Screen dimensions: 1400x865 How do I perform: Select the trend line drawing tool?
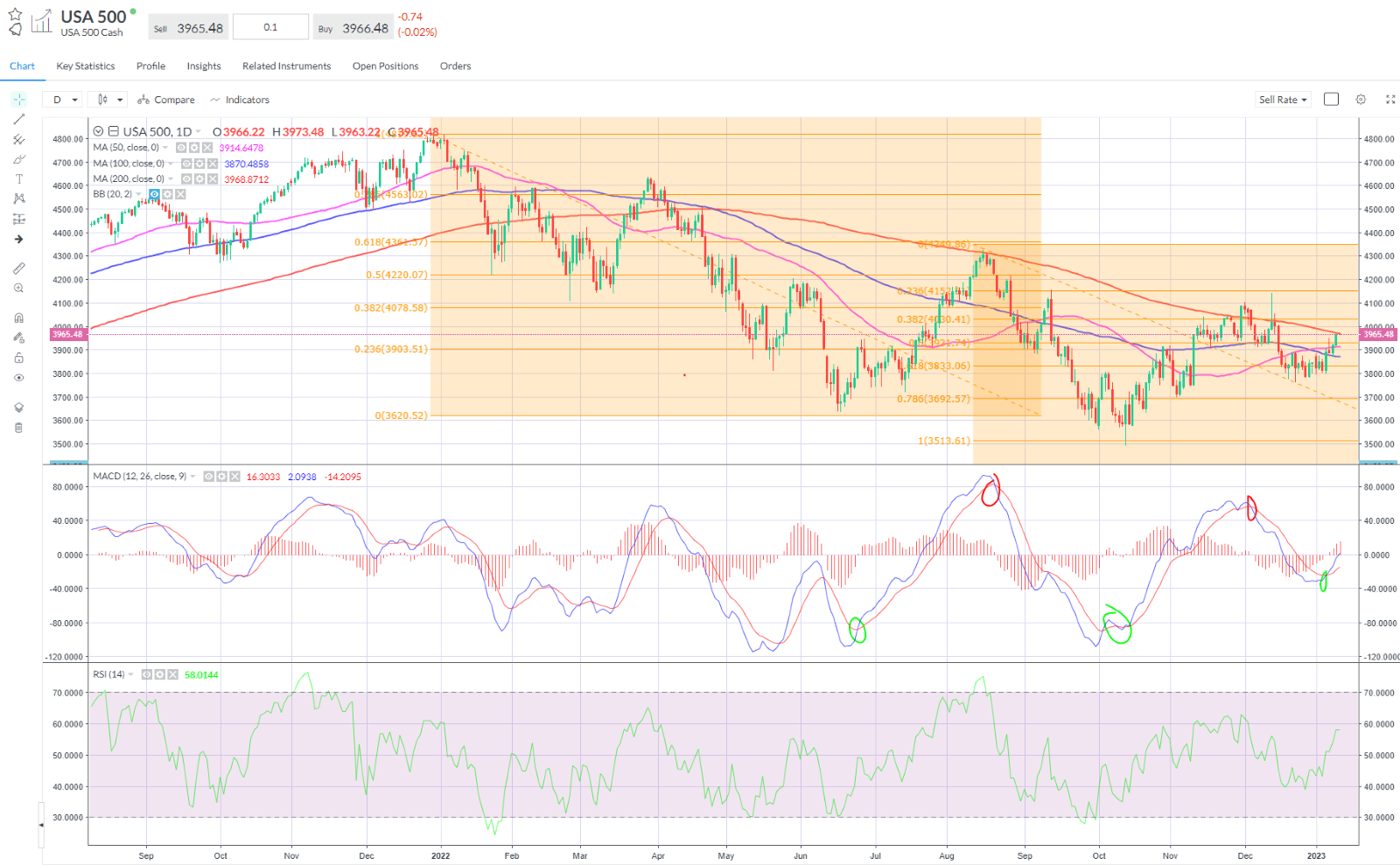[x=18, y=120]
